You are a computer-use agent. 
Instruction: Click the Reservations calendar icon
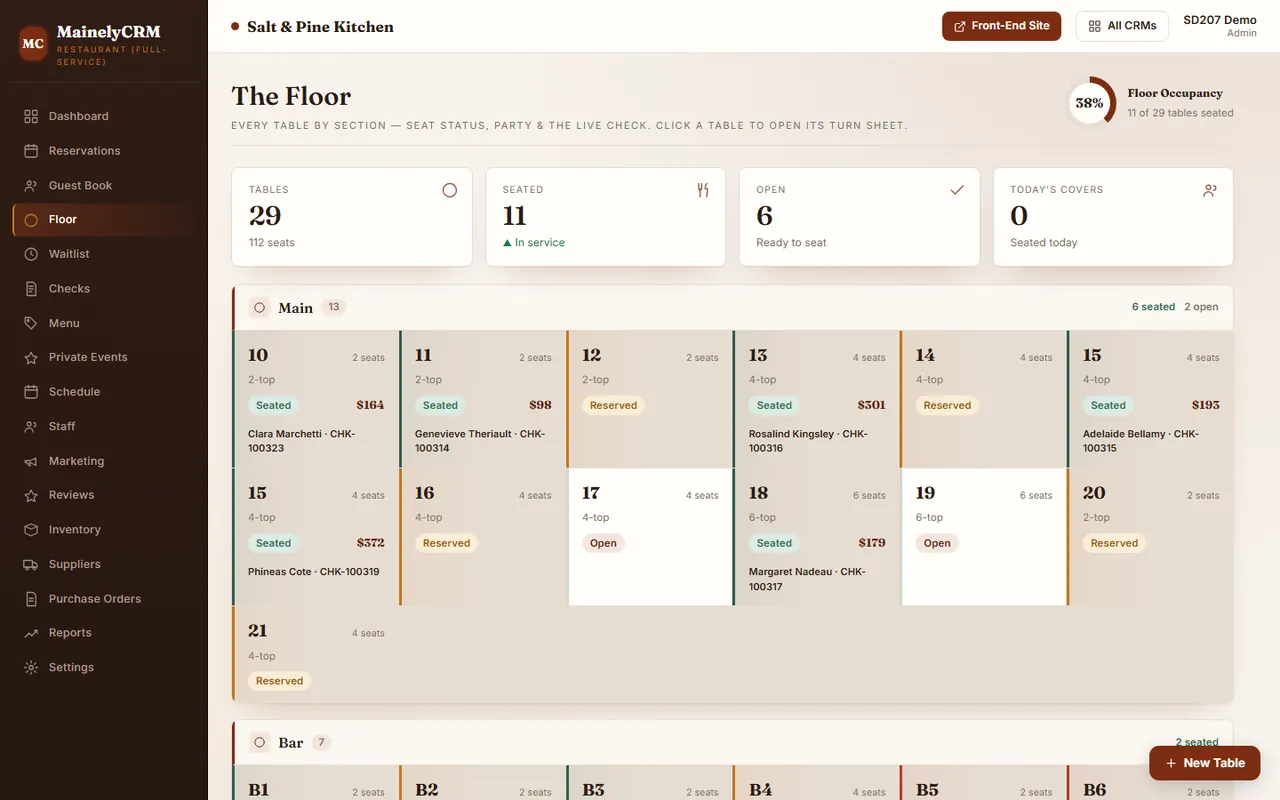coord(31,151)
